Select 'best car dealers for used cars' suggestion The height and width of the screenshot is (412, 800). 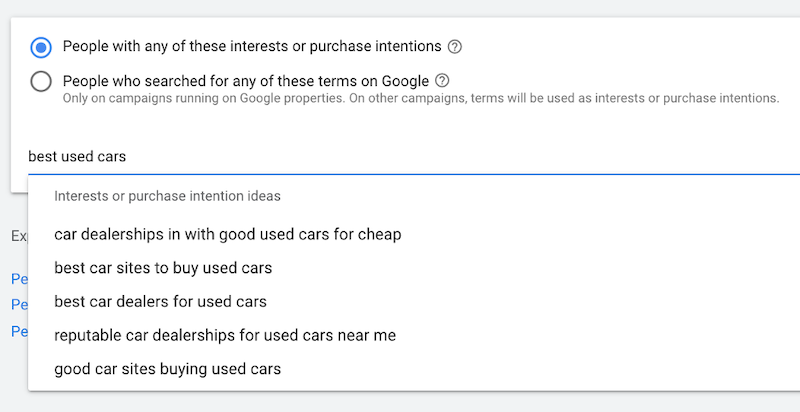pyautogui.click(x=160, y=301)
